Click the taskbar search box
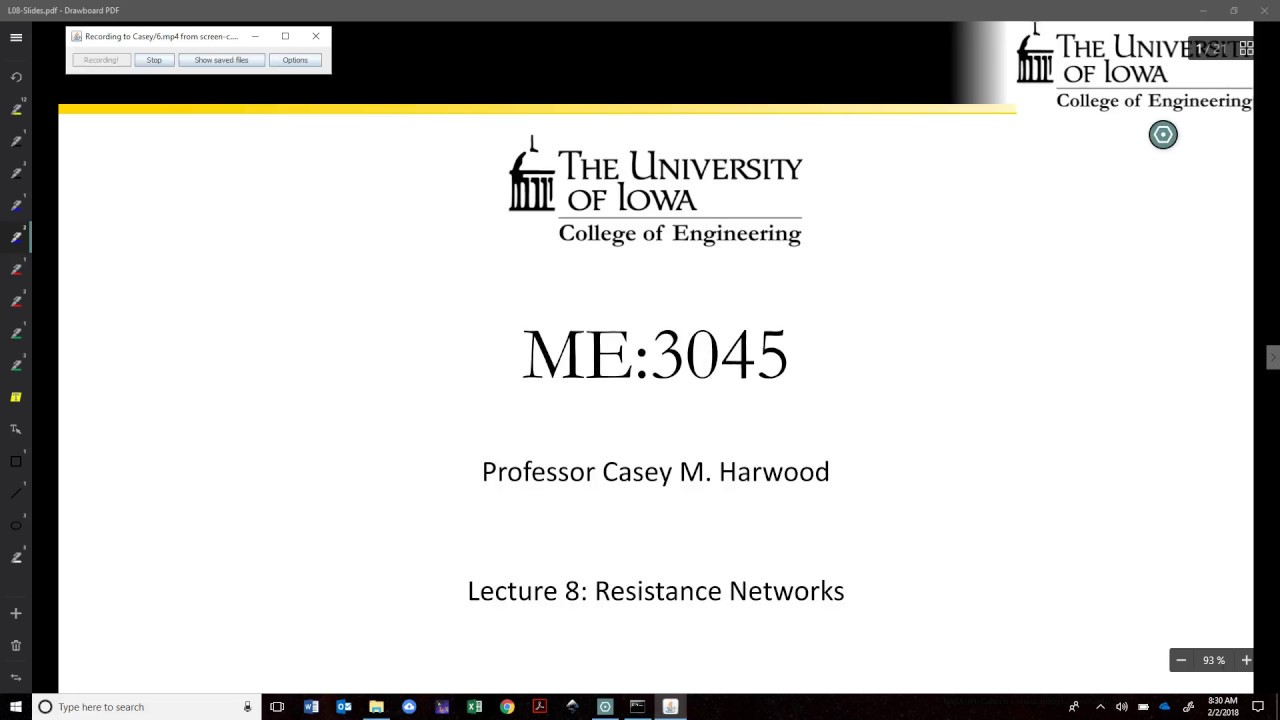Screen dimensions: 1280x720 146,707
